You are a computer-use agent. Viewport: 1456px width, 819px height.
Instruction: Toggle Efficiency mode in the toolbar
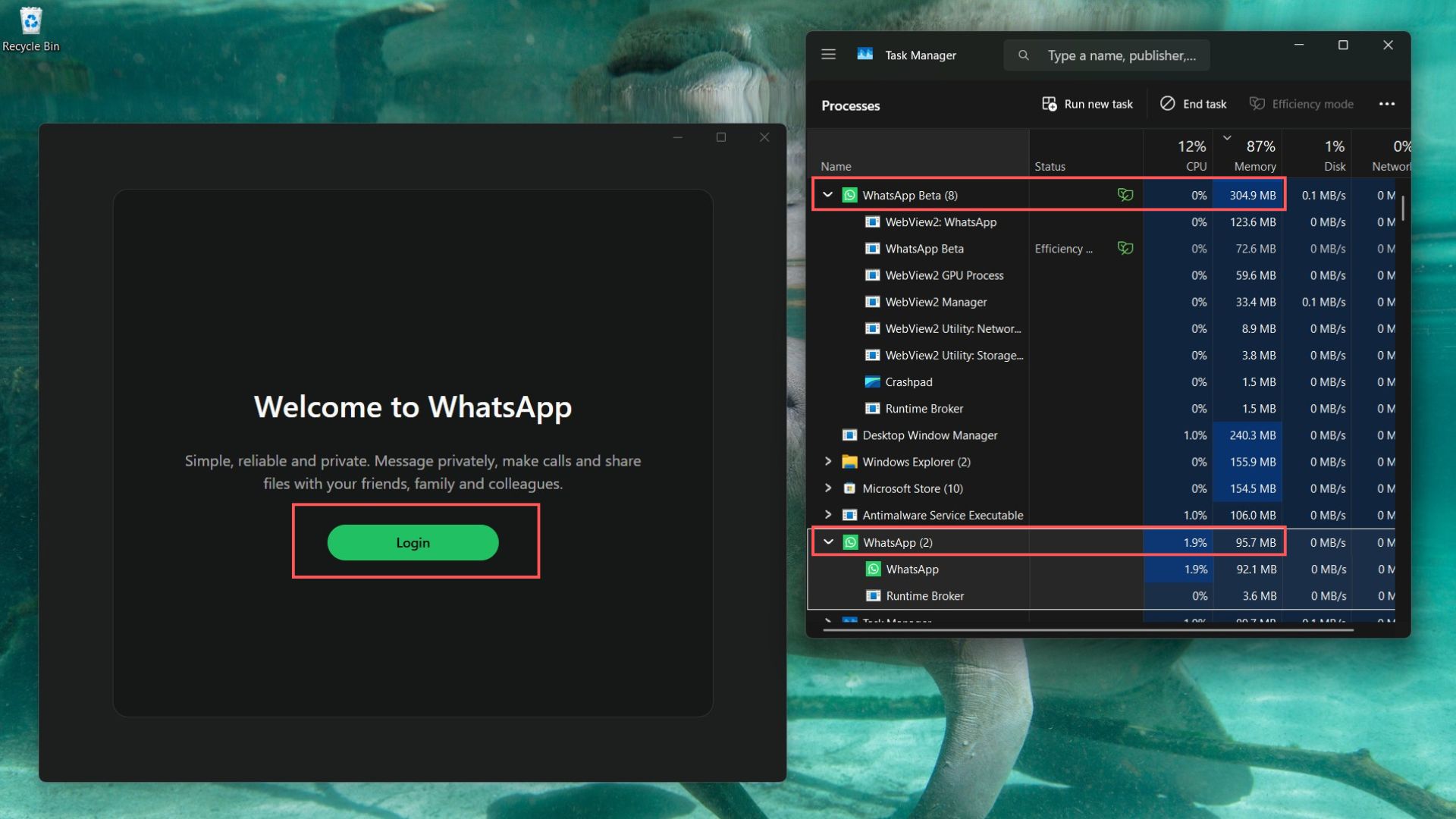click(1301, 103)
